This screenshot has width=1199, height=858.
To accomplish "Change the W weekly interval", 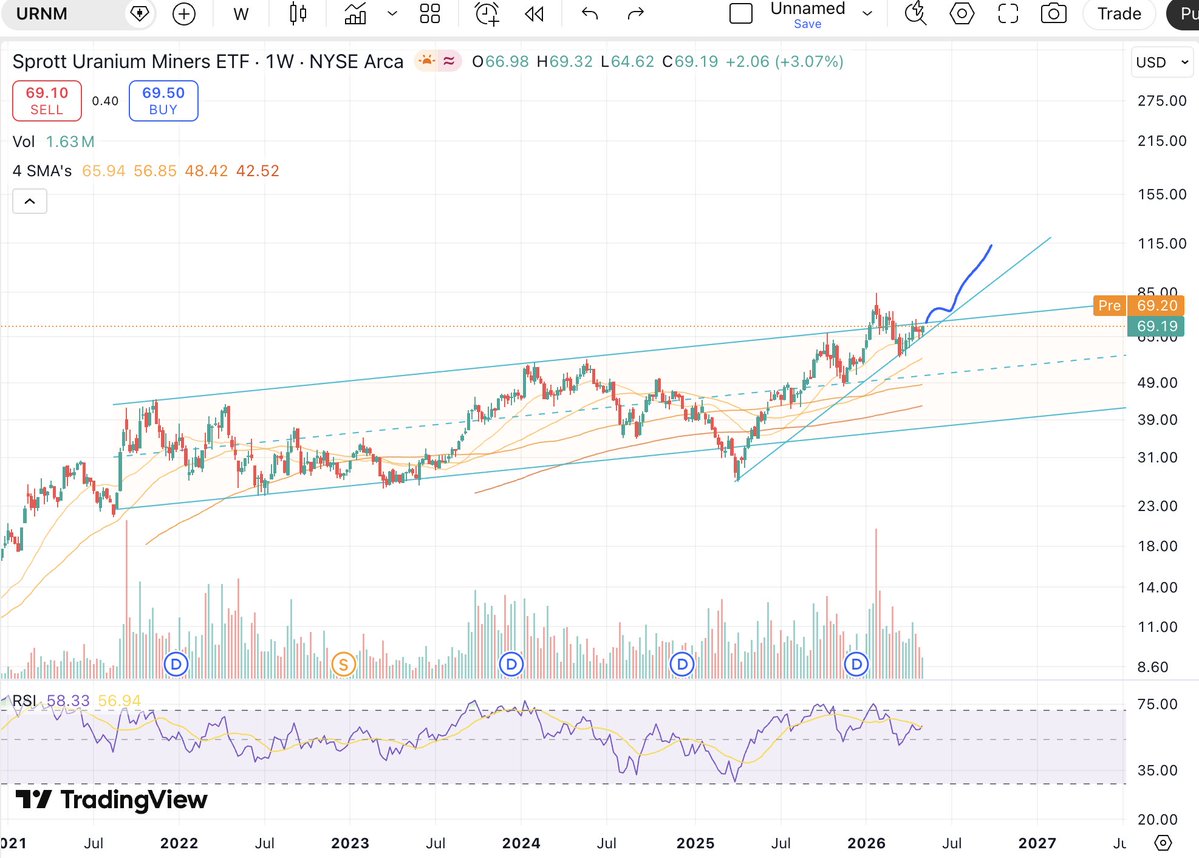I will pyautogui.click(x=241, y=14).
